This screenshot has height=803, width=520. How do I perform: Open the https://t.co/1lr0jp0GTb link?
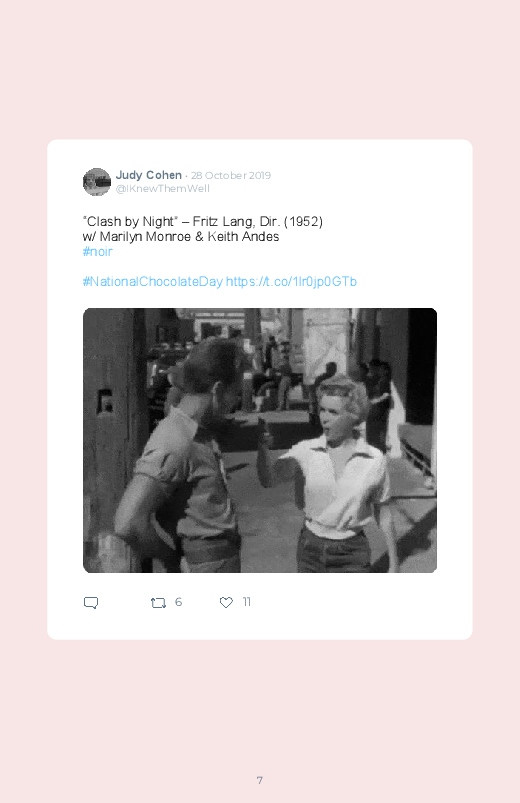(291, 282)
